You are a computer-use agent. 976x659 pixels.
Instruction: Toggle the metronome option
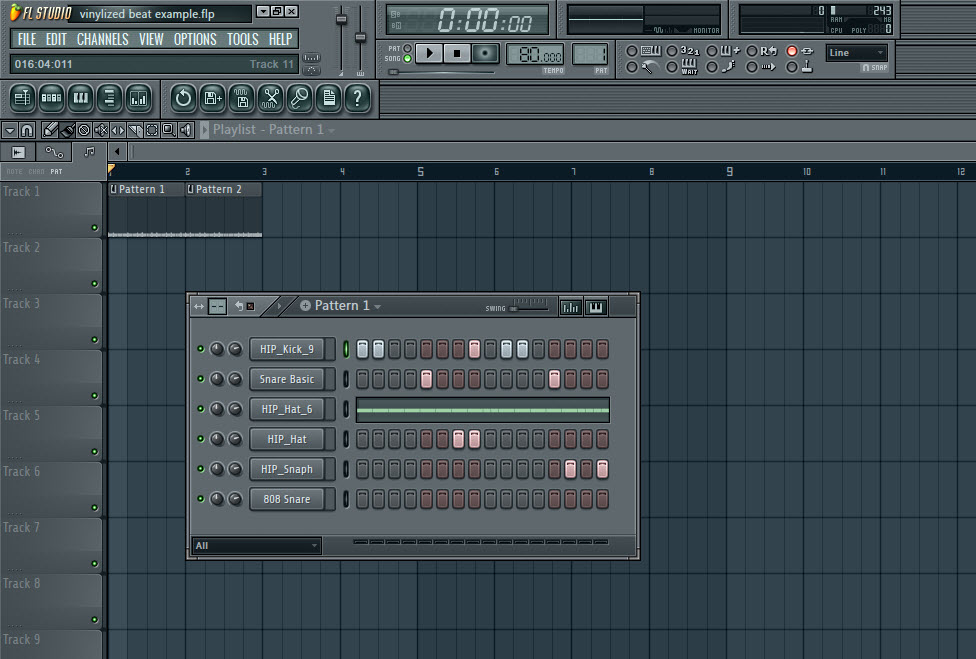coord(632,67)
